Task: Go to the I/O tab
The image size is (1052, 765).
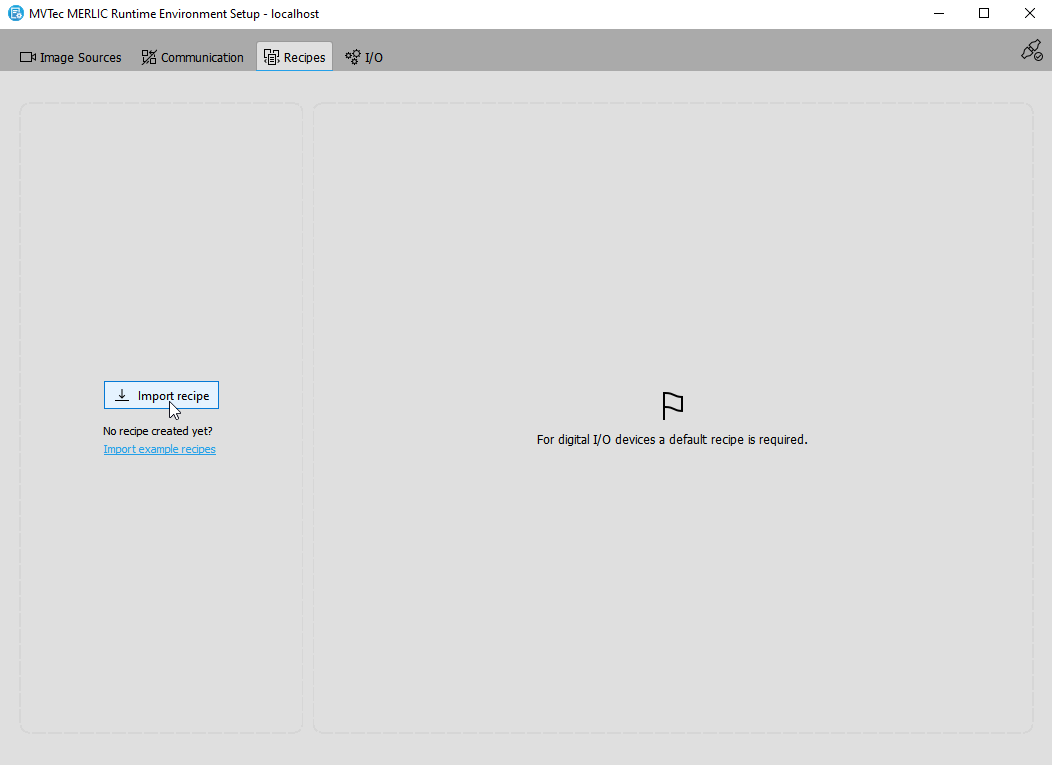Action: 373,58
